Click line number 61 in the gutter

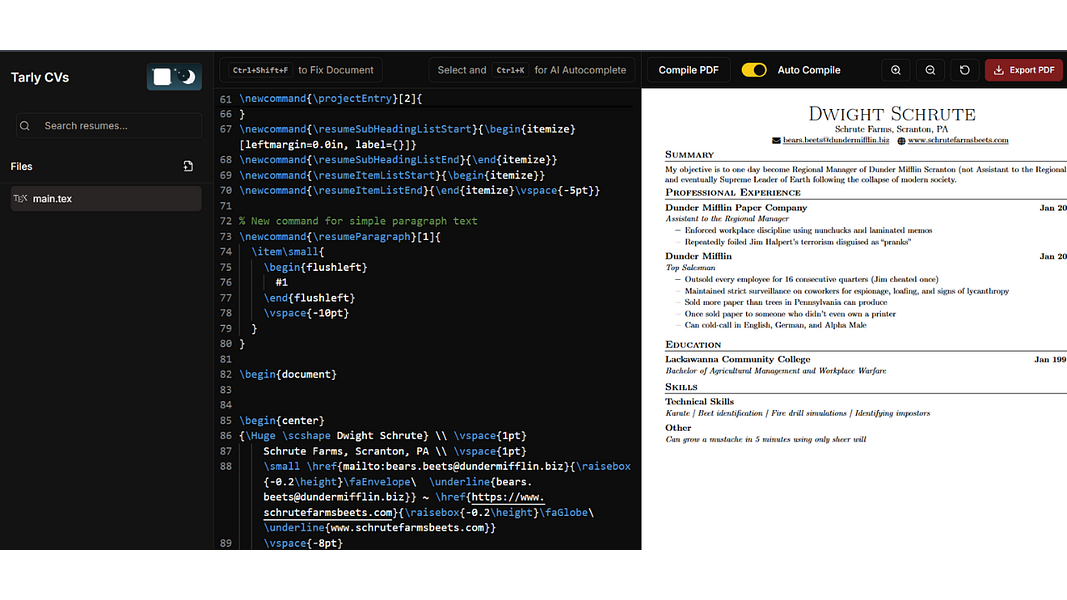[x=226, y=99]
